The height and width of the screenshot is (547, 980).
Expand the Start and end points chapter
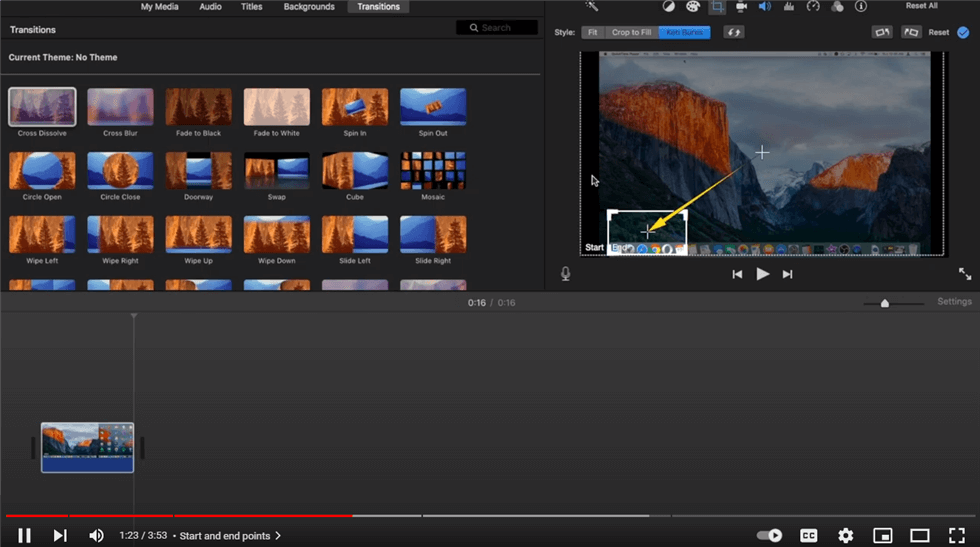click(231, 536)
